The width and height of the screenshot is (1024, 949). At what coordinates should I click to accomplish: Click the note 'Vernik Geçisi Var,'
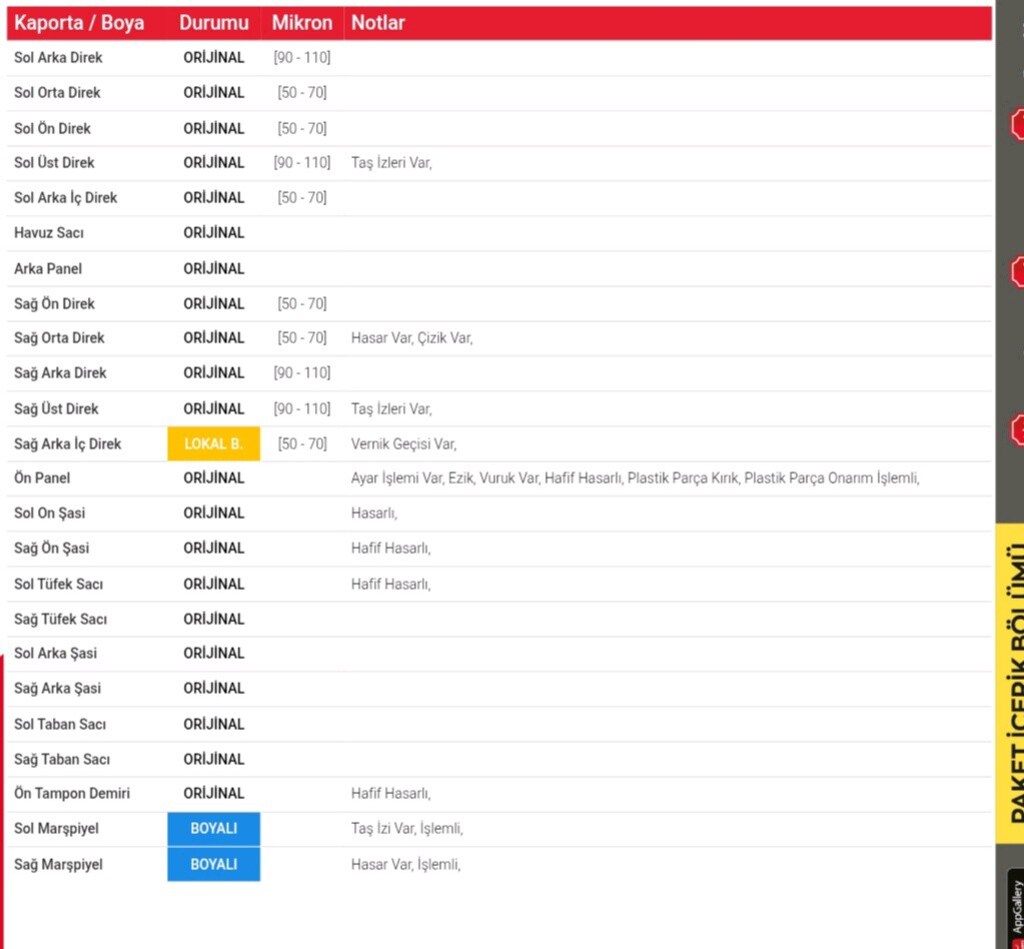(x=404, y=444)
